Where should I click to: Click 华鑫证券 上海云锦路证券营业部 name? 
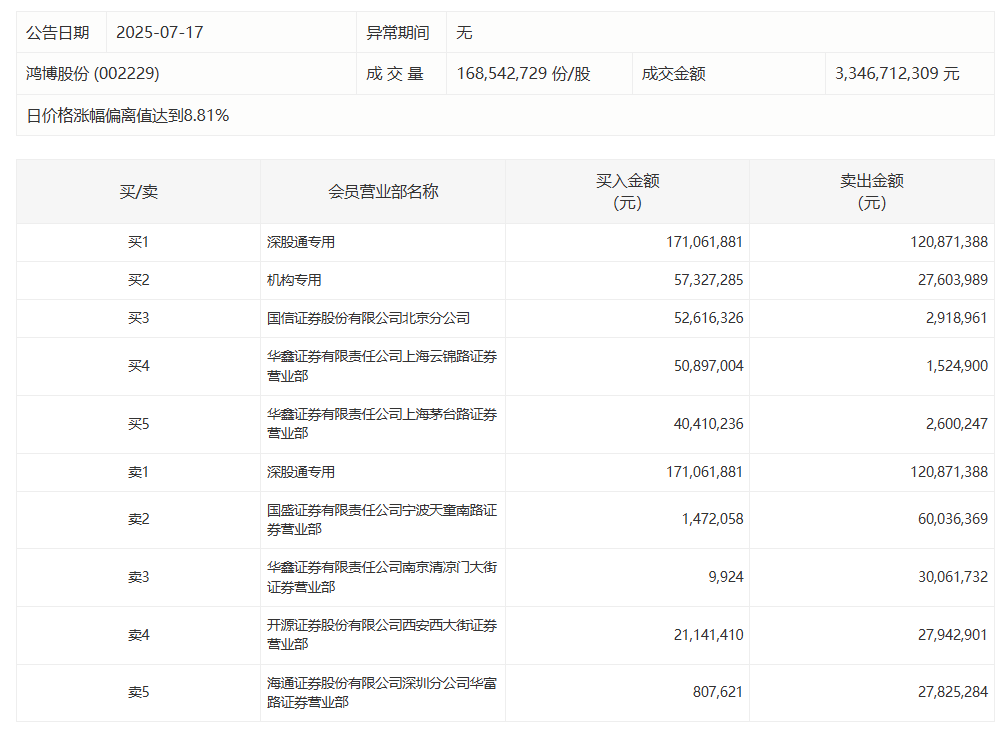click(x=382, y=365)
